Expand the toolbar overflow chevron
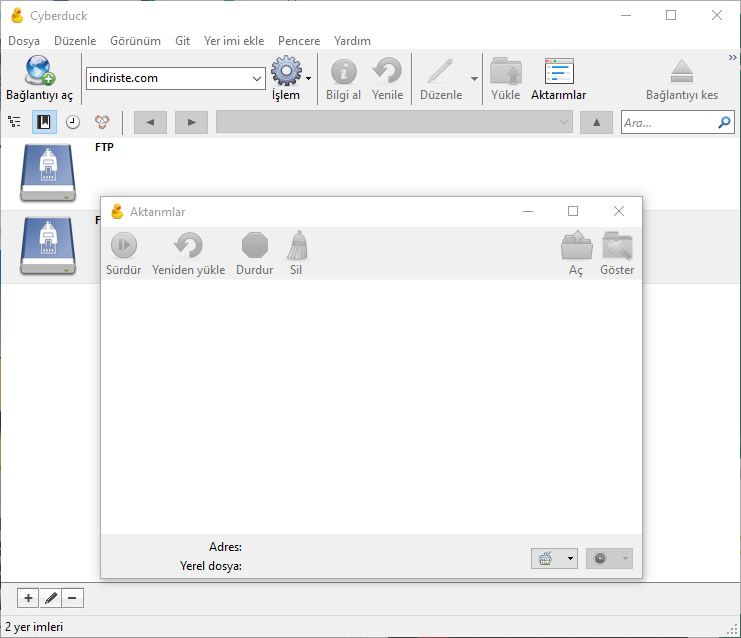 (x=732, y=58)
